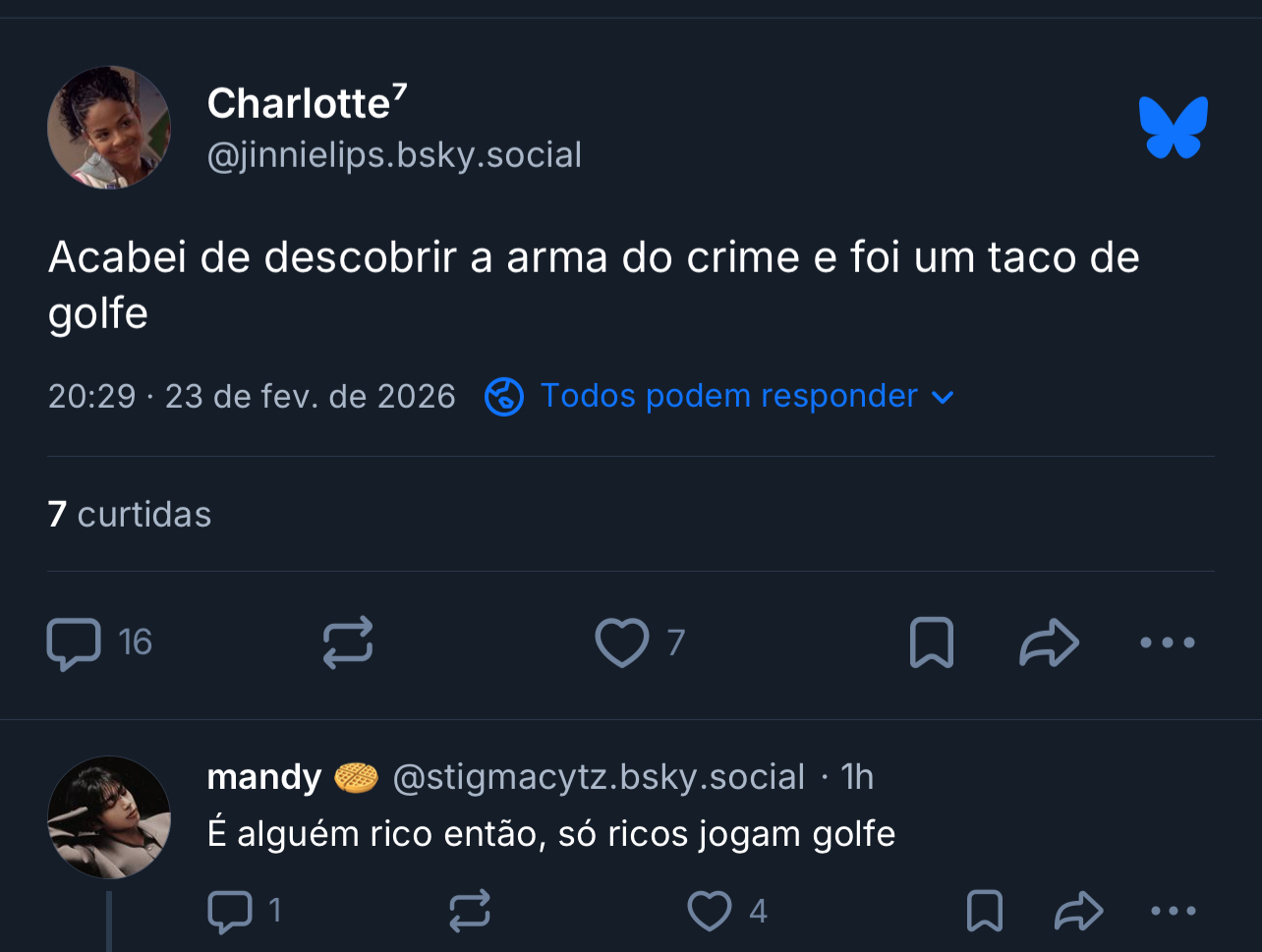View the '7 curtidas' likes list
The image size is (1262, 952).
coord(130,515)
